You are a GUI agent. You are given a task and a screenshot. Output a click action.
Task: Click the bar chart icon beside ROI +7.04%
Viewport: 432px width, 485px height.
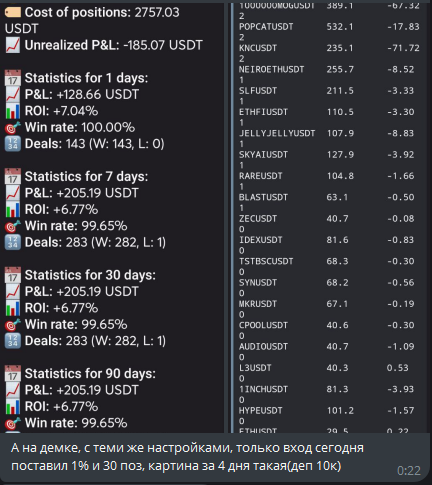coord(13,111)
